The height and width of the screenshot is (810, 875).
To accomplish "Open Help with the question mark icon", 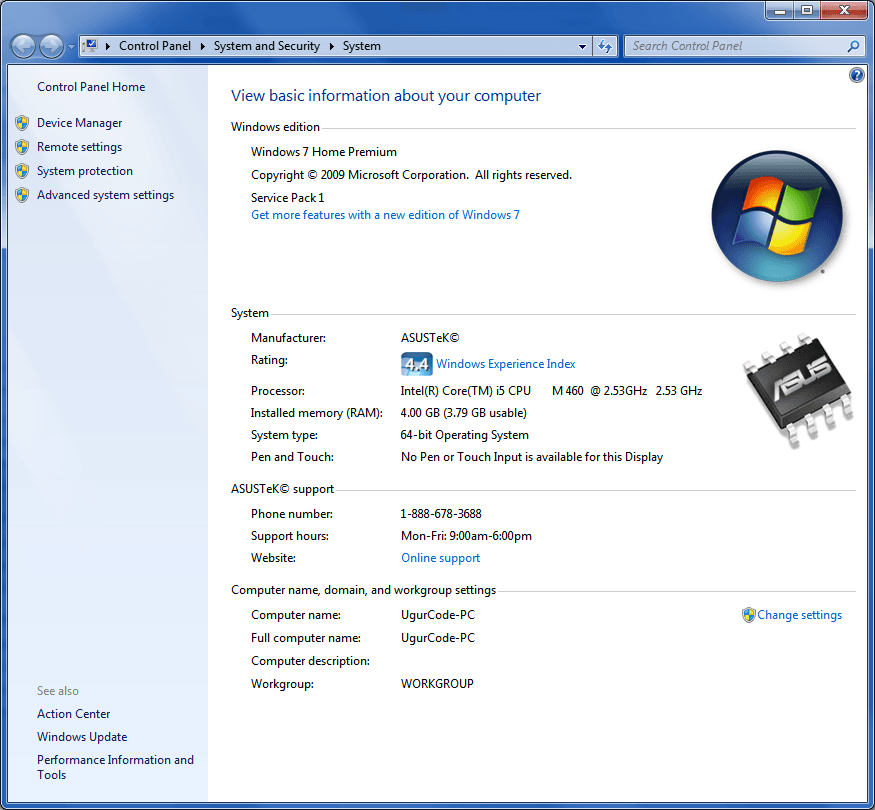I will [x=857, y=75].
